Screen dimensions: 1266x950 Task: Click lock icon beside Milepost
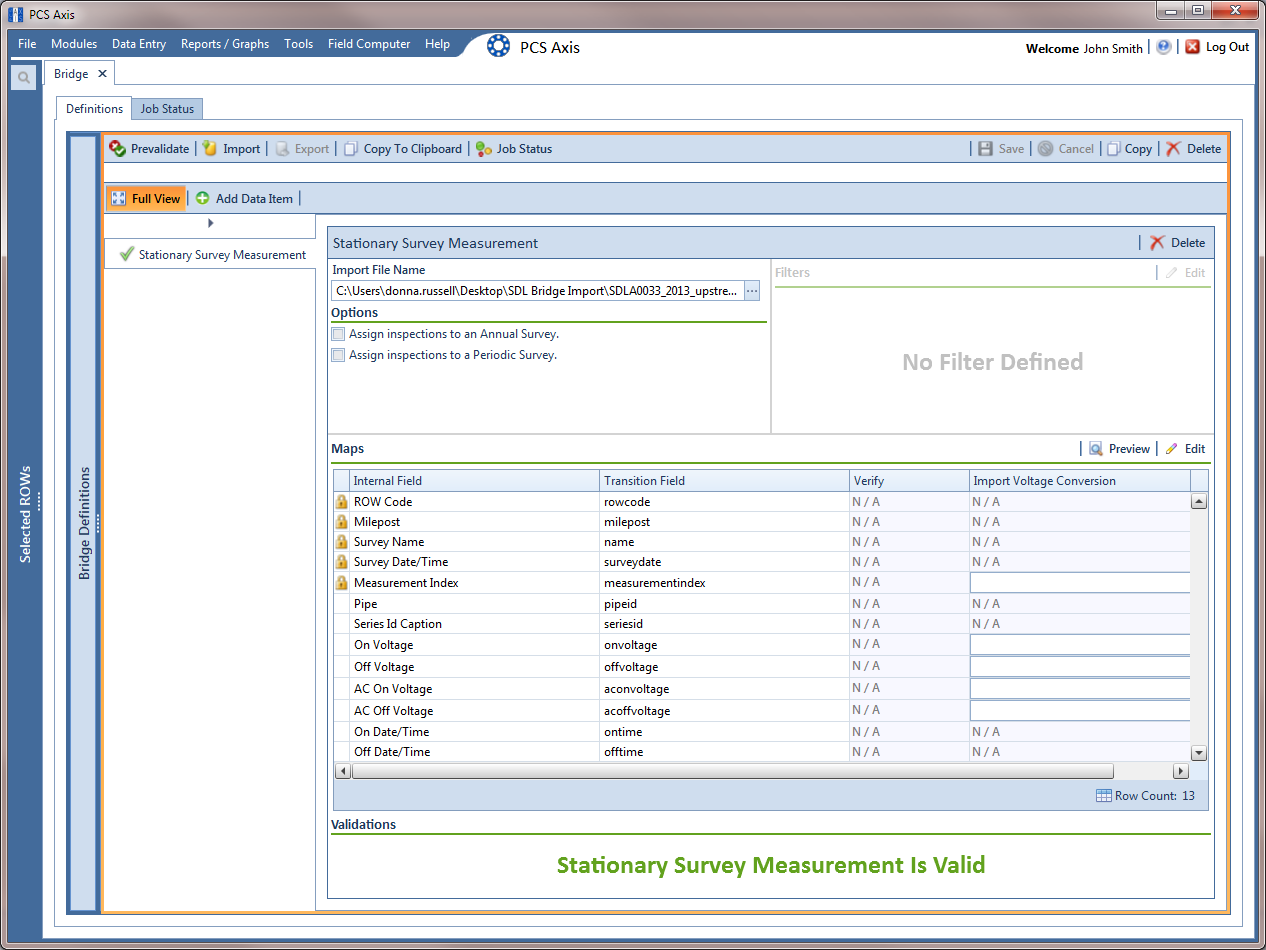[x=341, y=522]
